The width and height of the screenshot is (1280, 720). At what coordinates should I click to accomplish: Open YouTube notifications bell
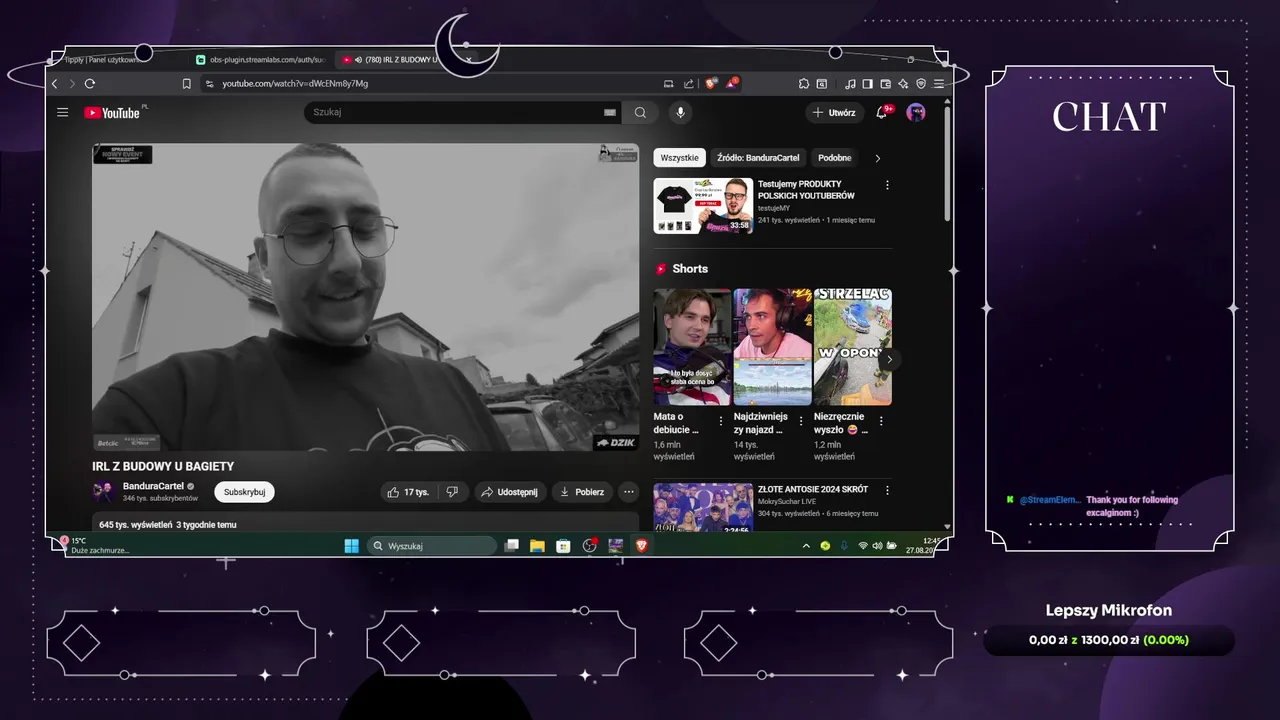(x=882, y=113)
